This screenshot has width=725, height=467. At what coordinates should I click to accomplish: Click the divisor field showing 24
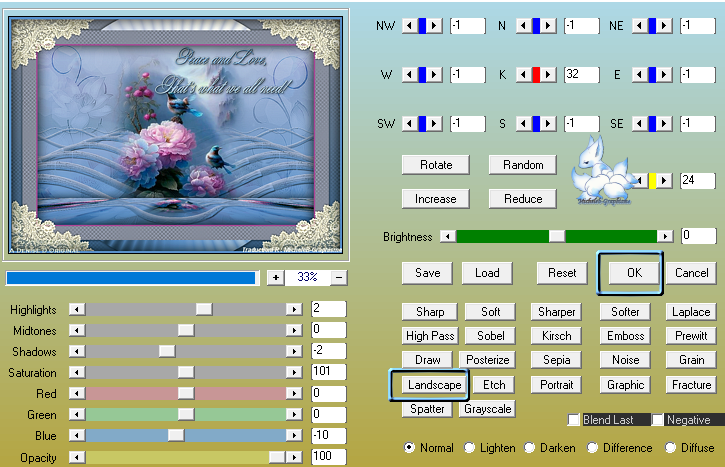698,180
